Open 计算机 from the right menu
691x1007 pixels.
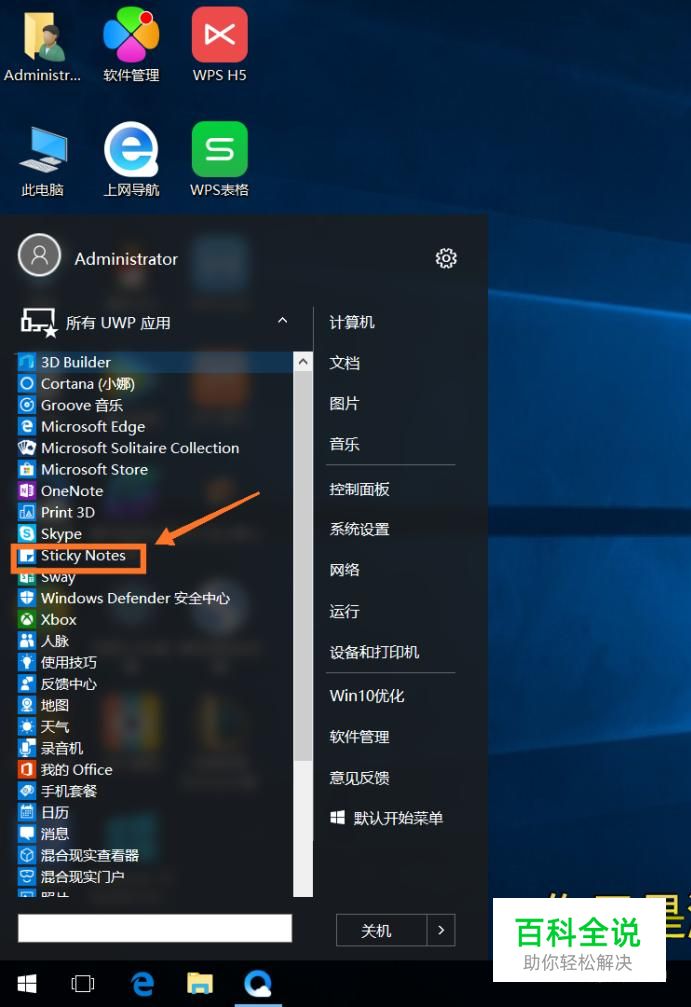pos(352,322)
